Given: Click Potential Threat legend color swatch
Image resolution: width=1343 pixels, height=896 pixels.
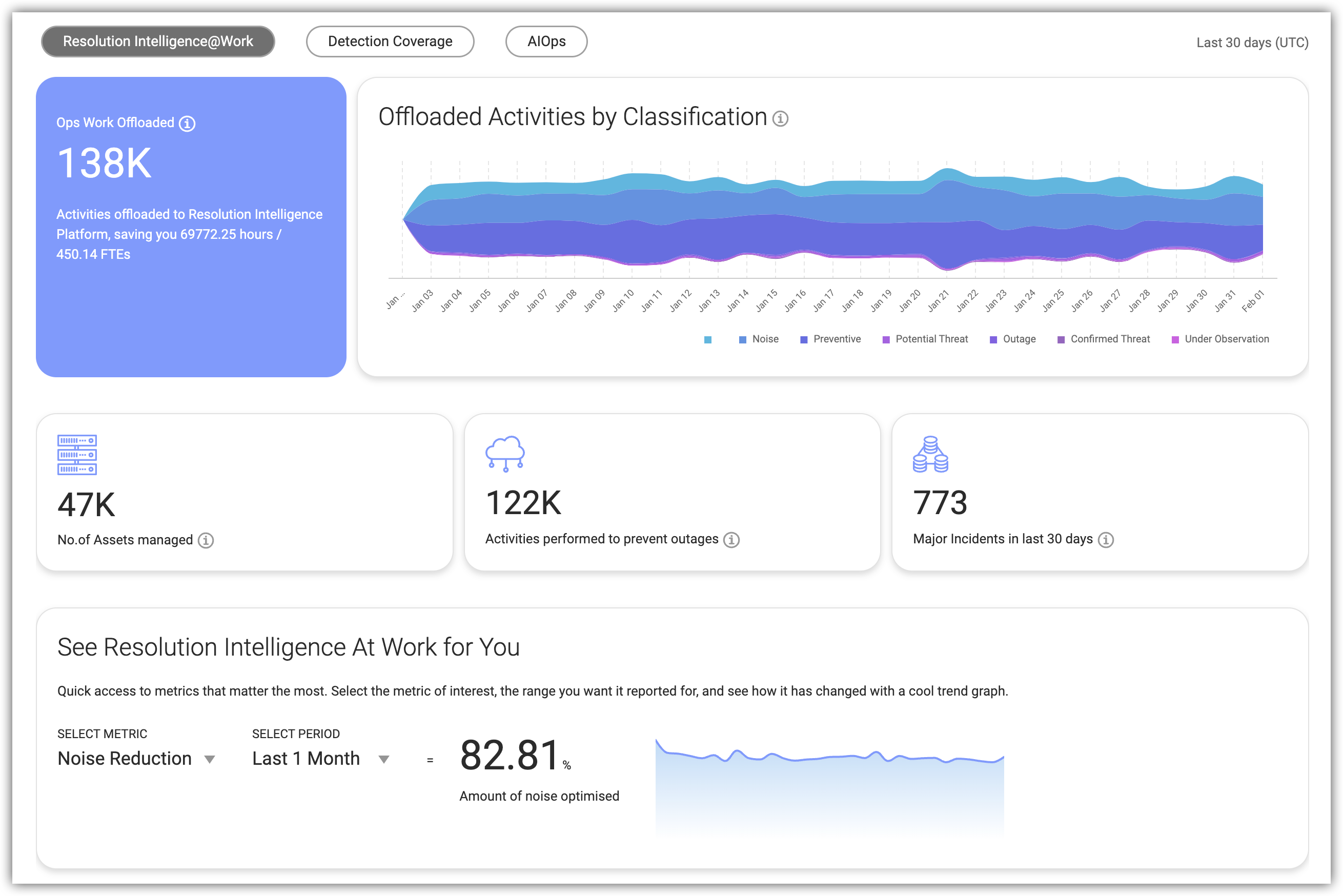Looking at the screenshot, I should (886, 340).
